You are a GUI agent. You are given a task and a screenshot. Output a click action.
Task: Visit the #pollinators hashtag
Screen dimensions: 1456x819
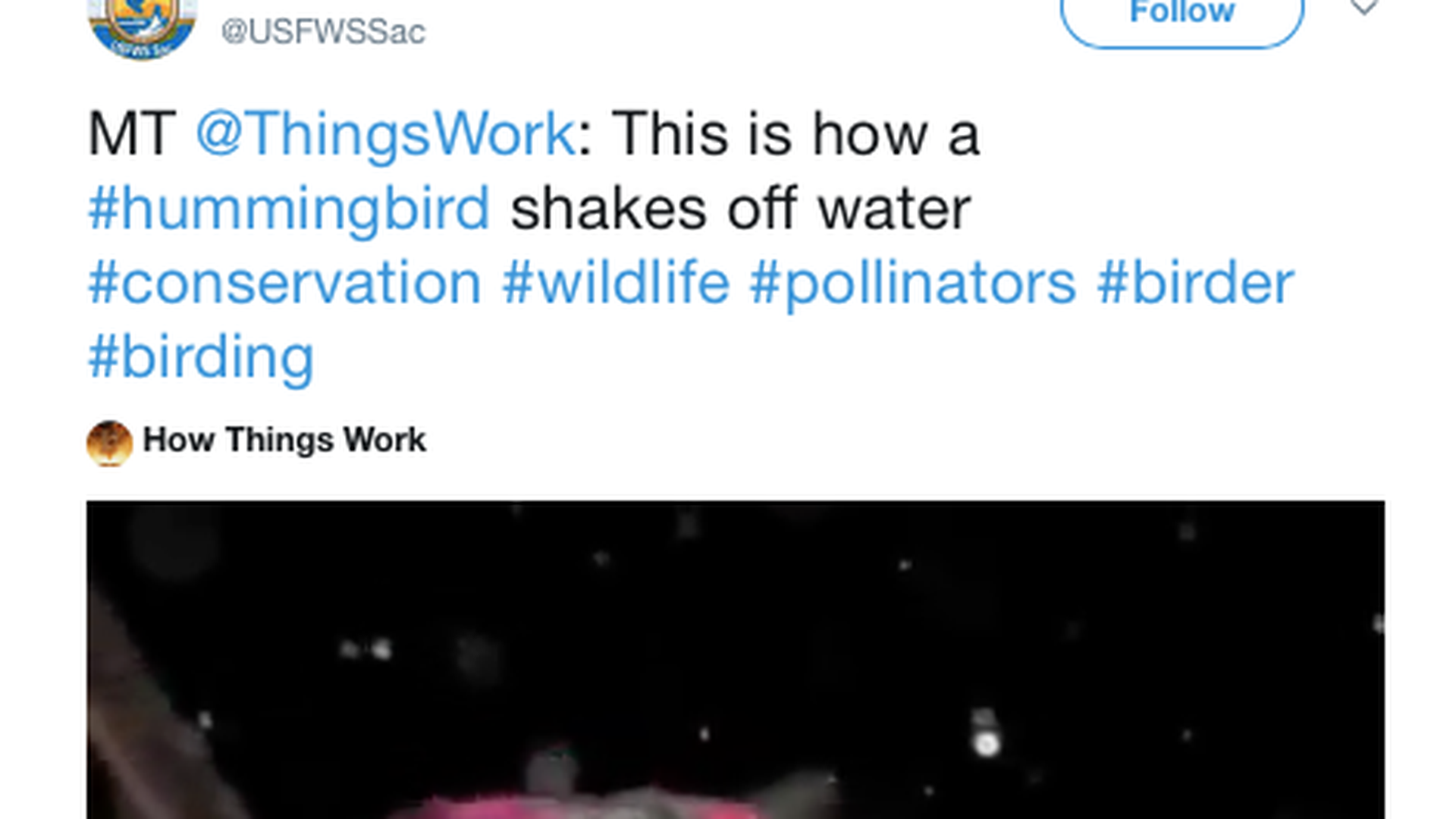pyautogui.click(x=912, y=283)
